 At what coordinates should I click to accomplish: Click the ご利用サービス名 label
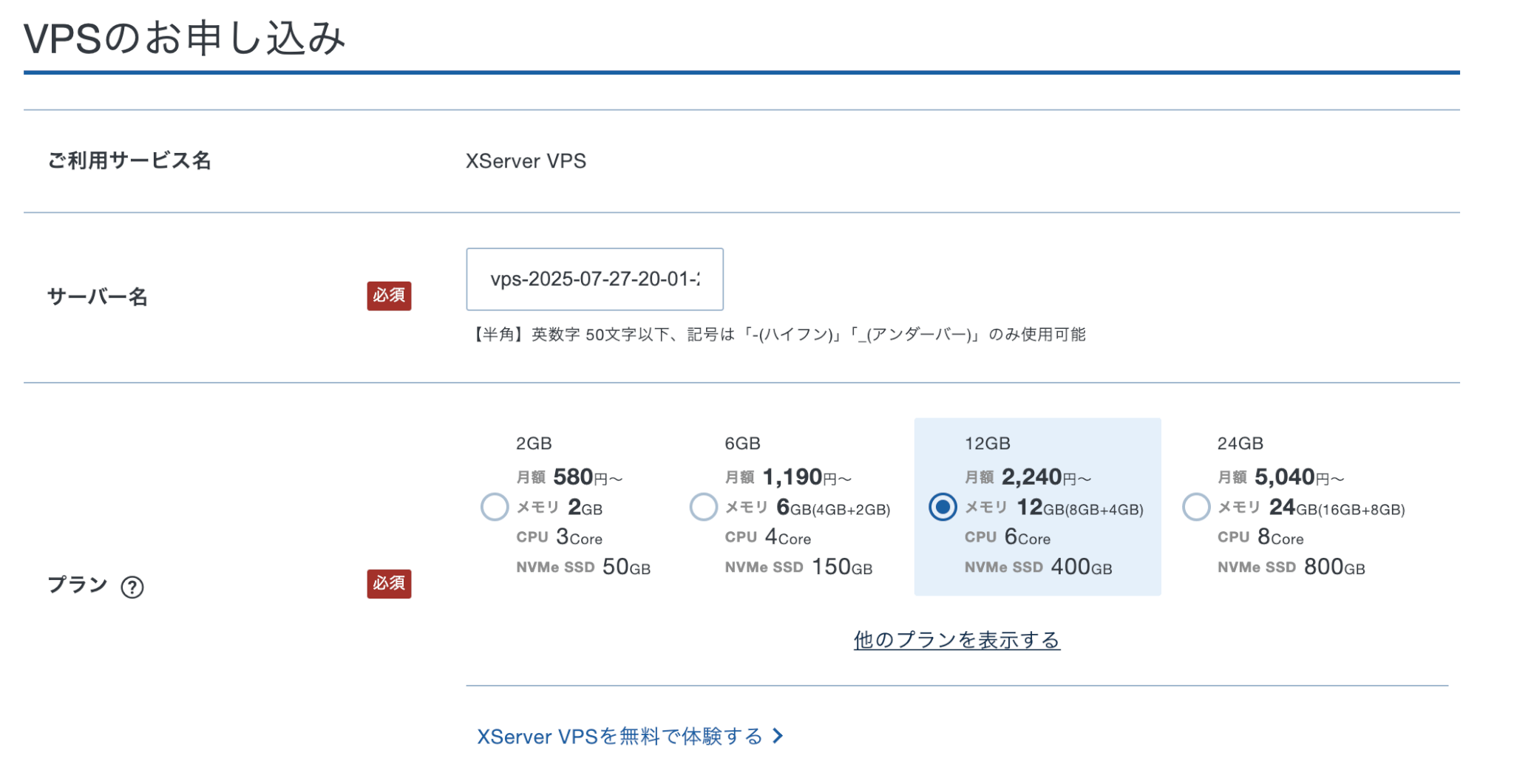129,160
